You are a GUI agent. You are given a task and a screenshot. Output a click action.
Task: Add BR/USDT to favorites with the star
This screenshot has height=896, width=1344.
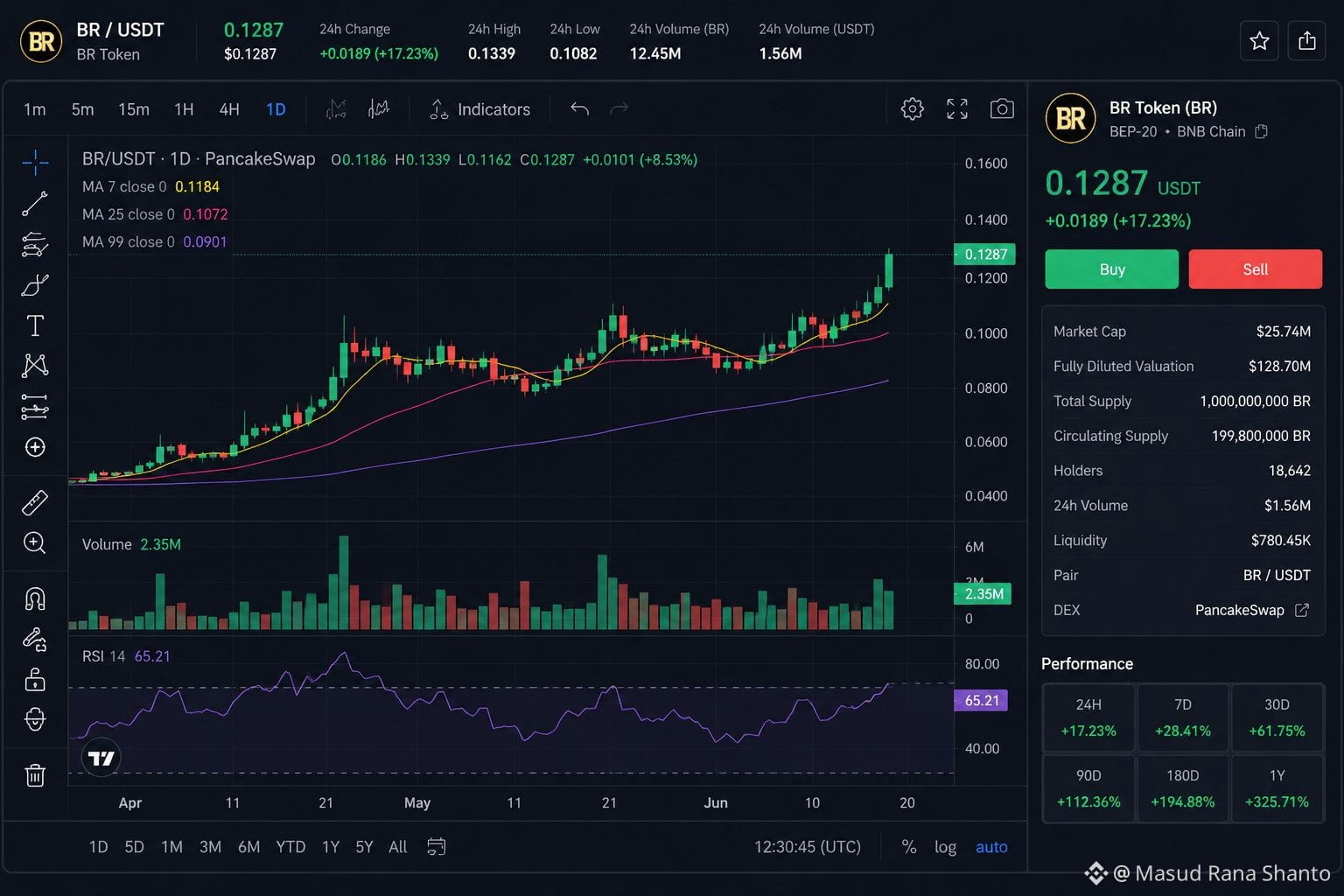click(x=1259, y=41)
